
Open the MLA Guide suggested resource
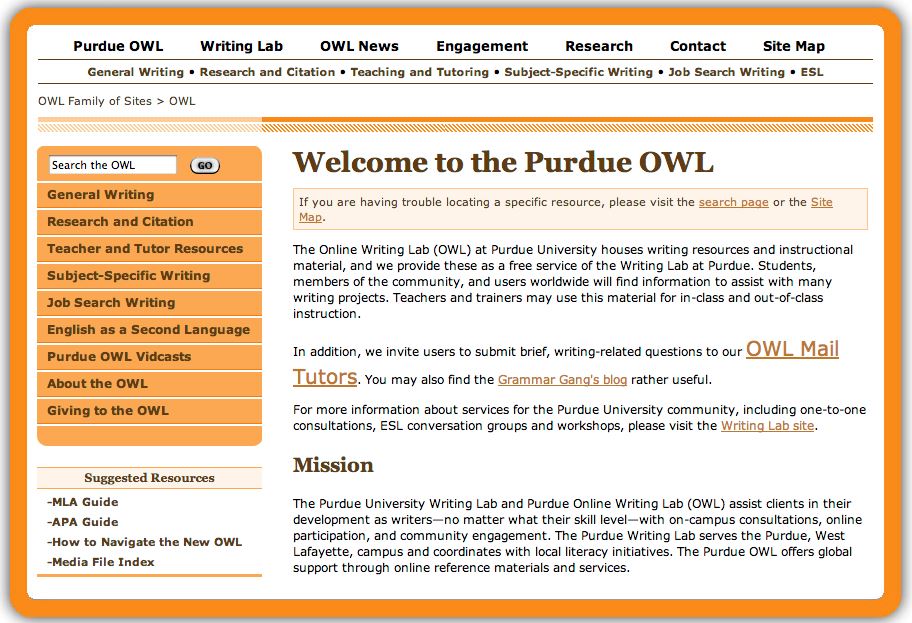[84, 502]
